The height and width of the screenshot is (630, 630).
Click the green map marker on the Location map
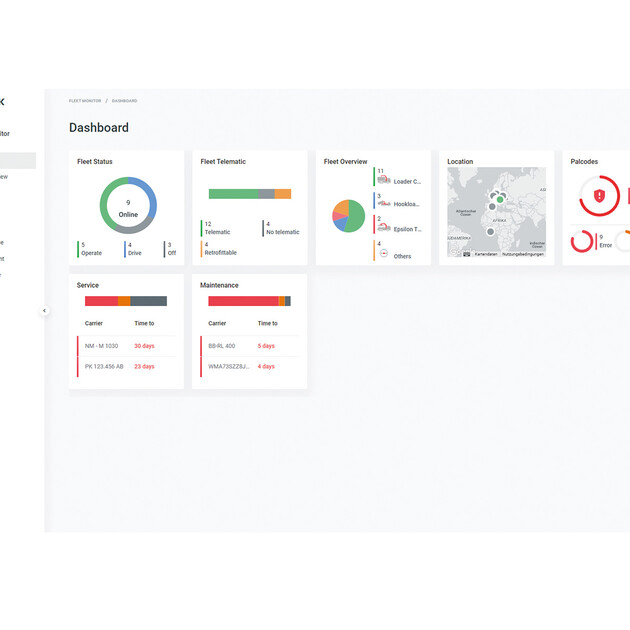pyautogui.click(x=500, y=199)
